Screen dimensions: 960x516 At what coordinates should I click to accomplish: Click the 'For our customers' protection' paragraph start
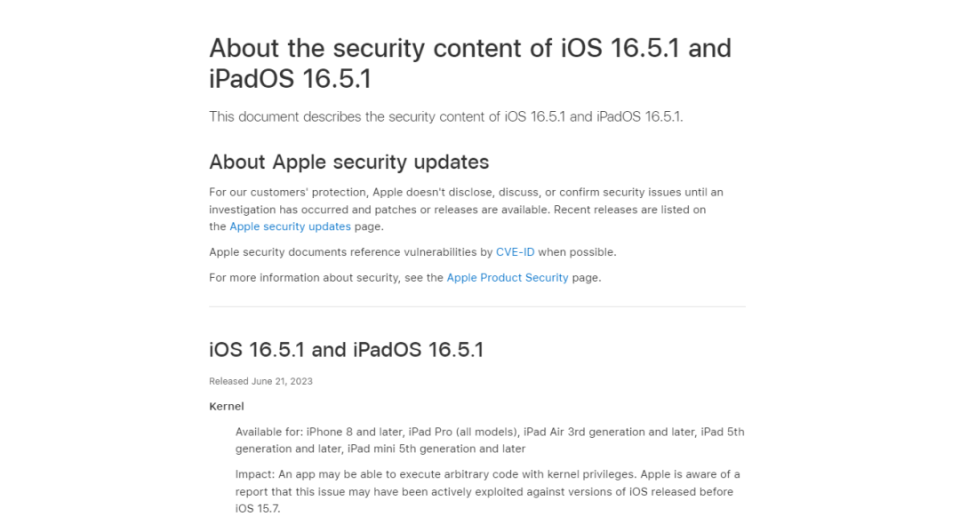point(290,191)
